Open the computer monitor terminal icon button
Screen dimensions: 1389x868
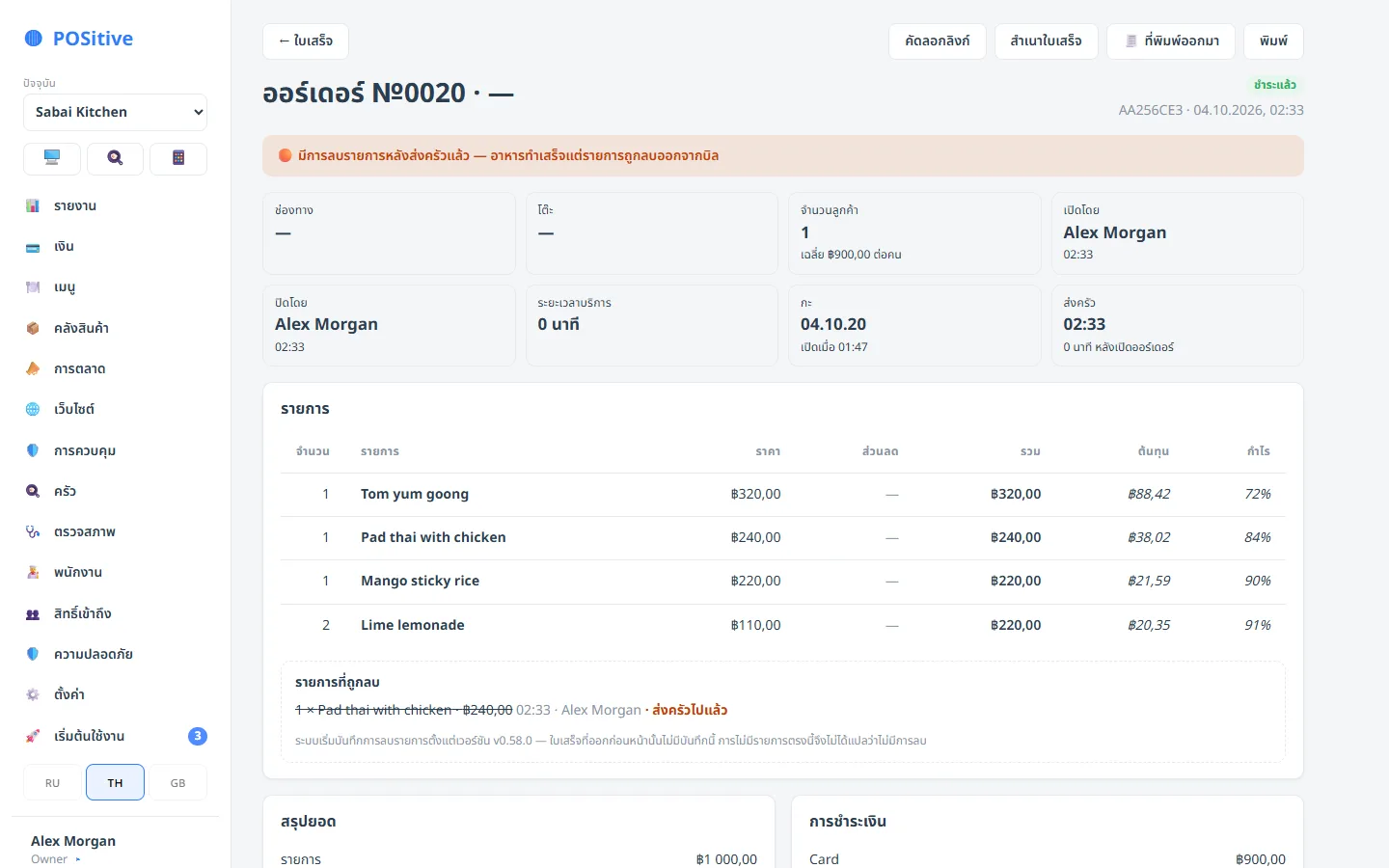52,158
